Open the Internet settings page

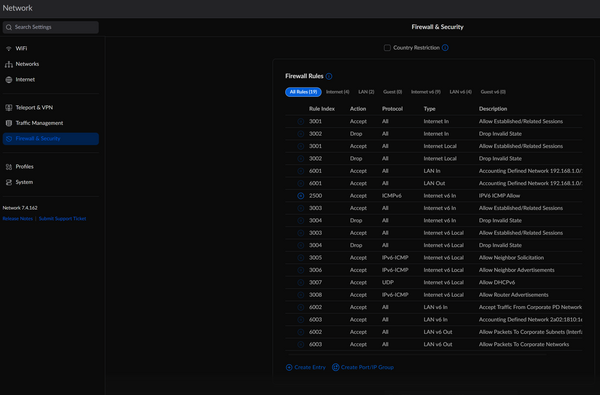[x=25, y=80]
